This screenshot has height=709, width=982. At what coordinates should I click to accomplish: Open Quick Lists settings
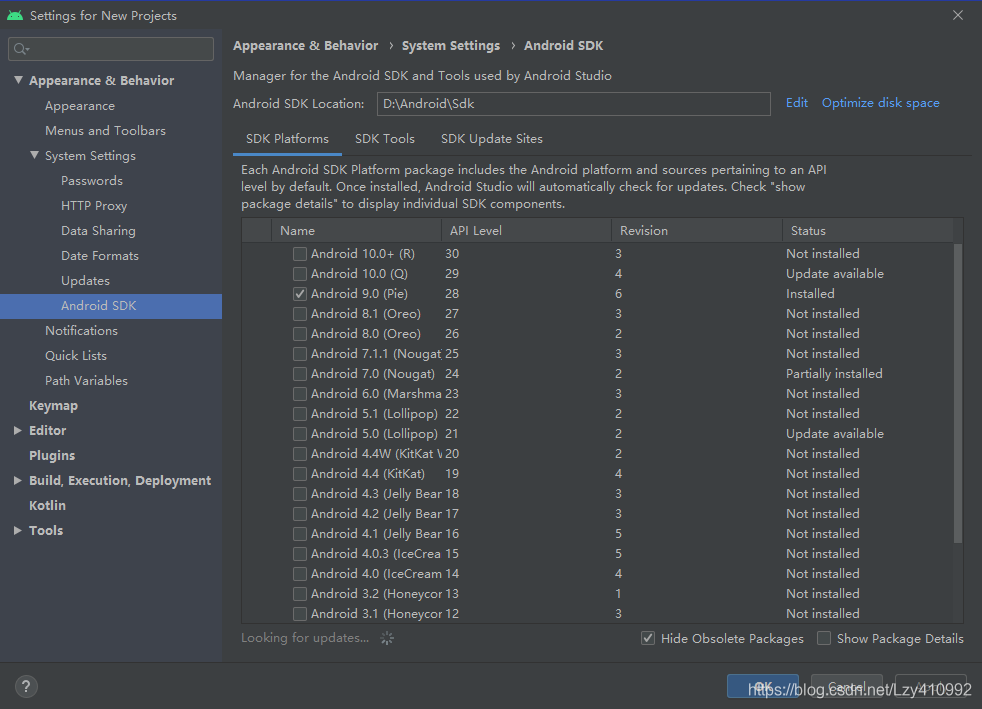pos(76,356)
